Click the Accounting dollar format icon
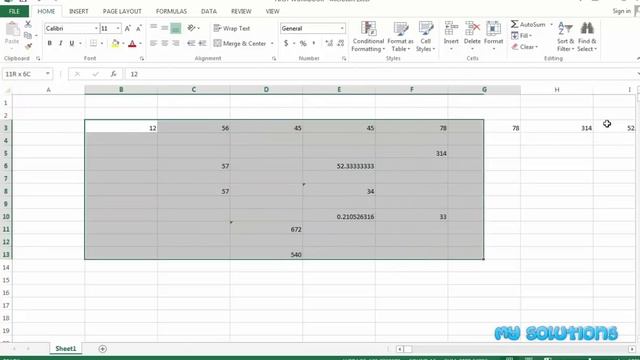The height and width of the screenshot is (360, 640). [x=286, y=43]
